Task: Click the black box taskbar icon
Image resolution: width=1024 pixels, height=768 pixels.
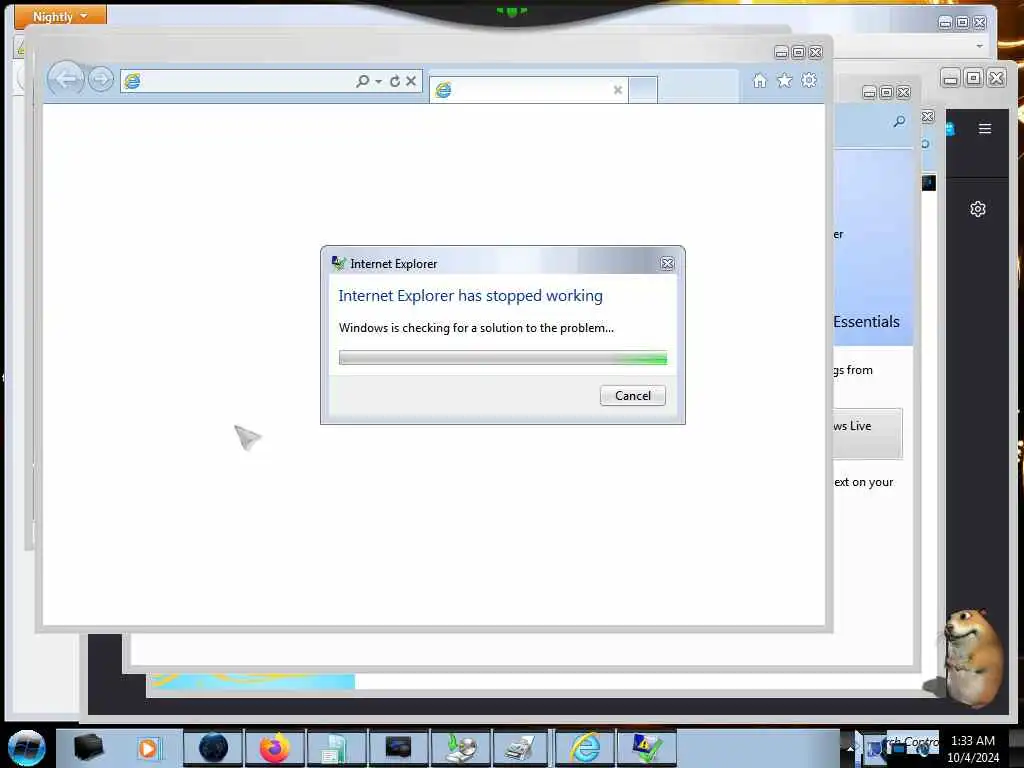Action: coord(88,747)
